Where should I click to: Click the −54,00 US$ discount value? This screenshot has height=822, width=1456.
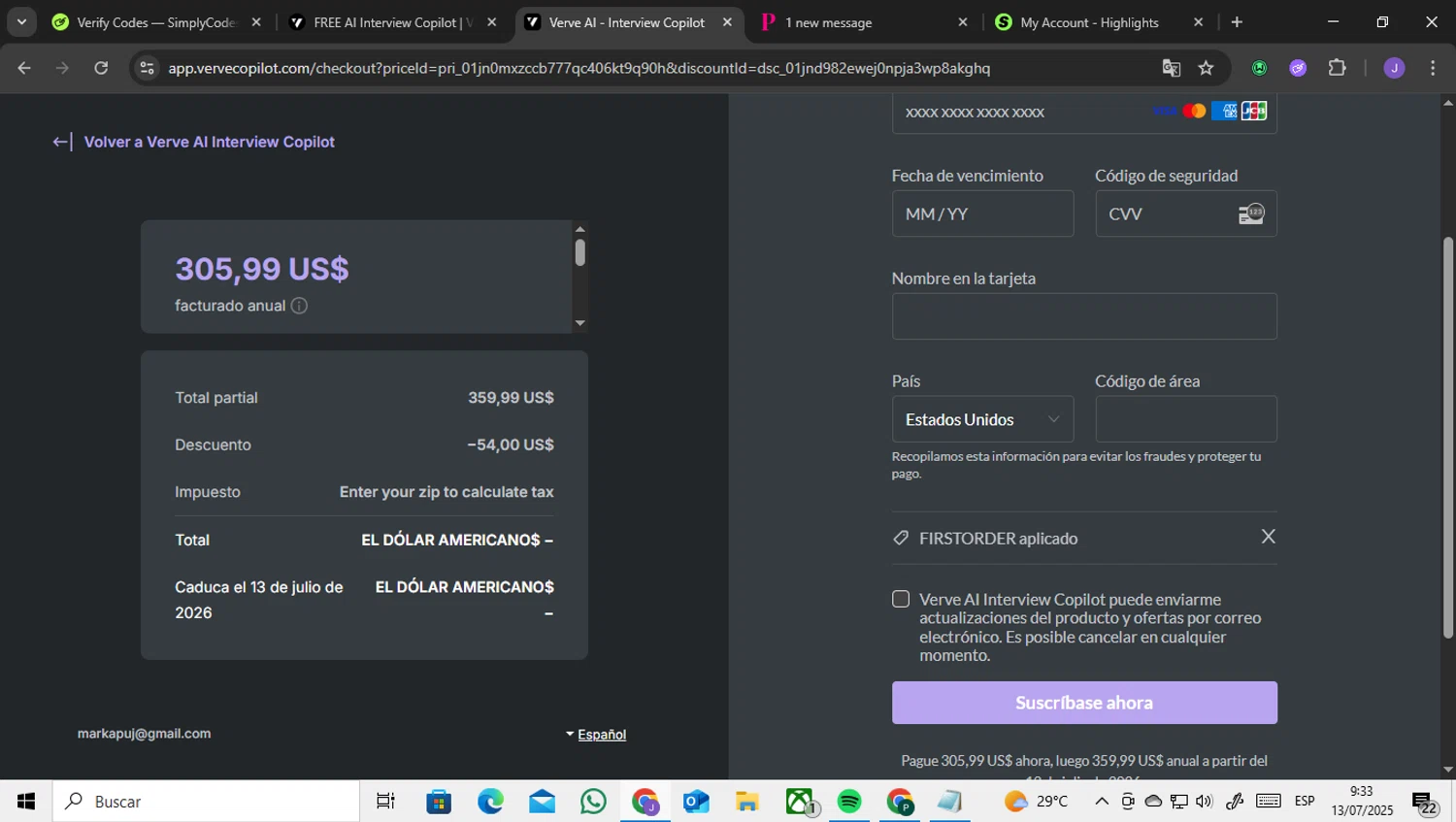tap(511, 444)
